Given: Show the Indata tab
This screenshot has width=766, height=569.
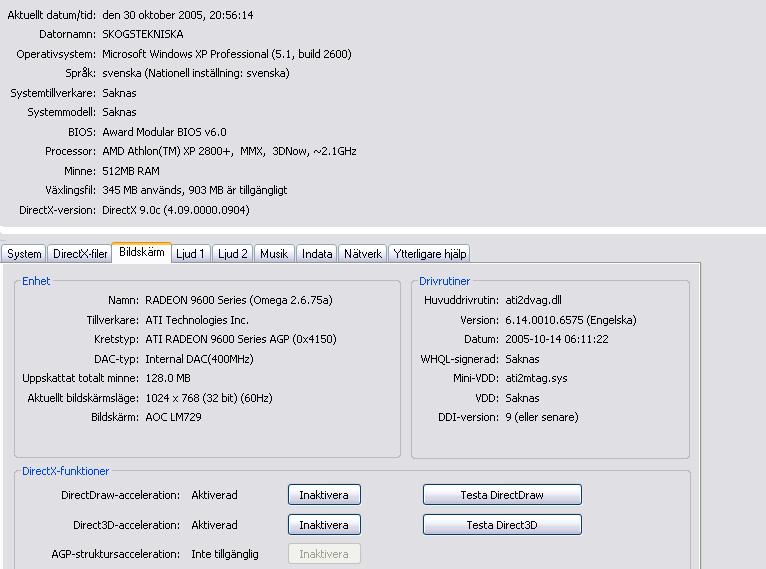Looking at the screenshot, I should click(x=317, y=254).
